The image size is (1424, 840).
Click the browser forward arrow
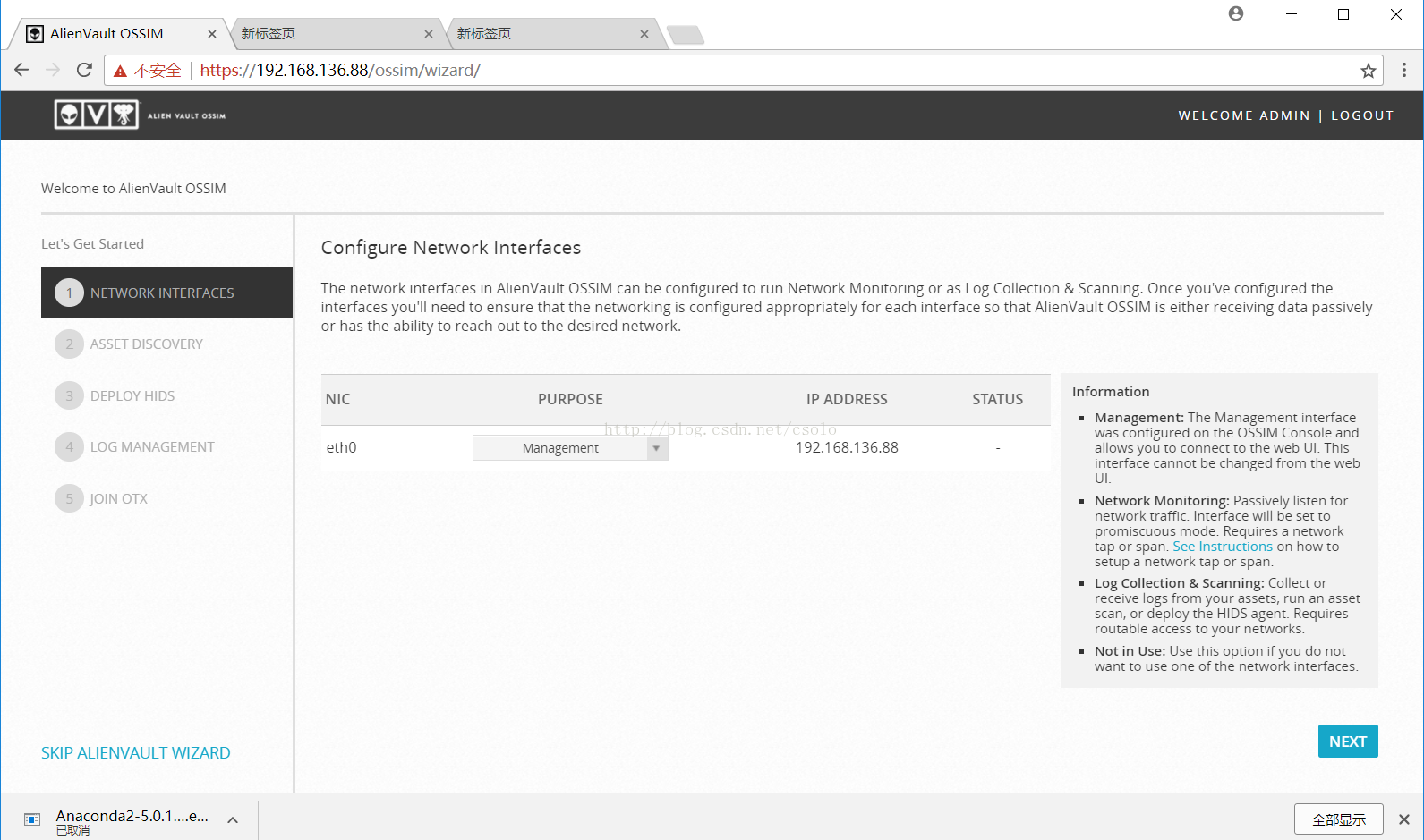(53, 70)
